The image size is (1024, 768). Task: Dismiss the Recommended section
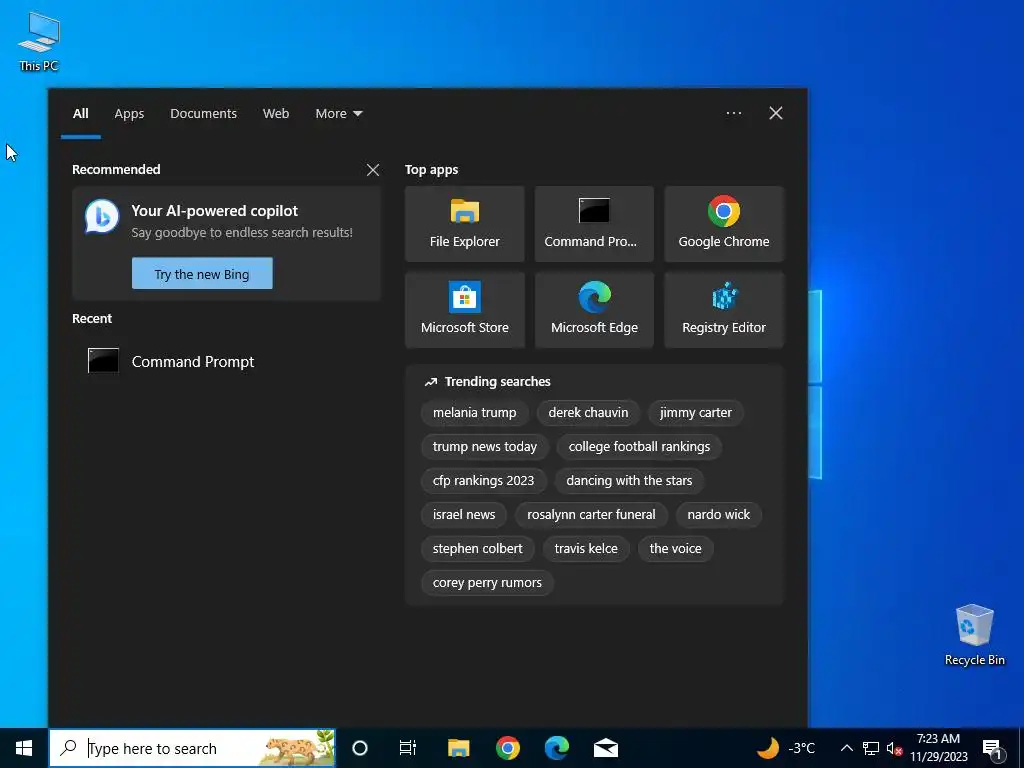(x=373, y=170)
